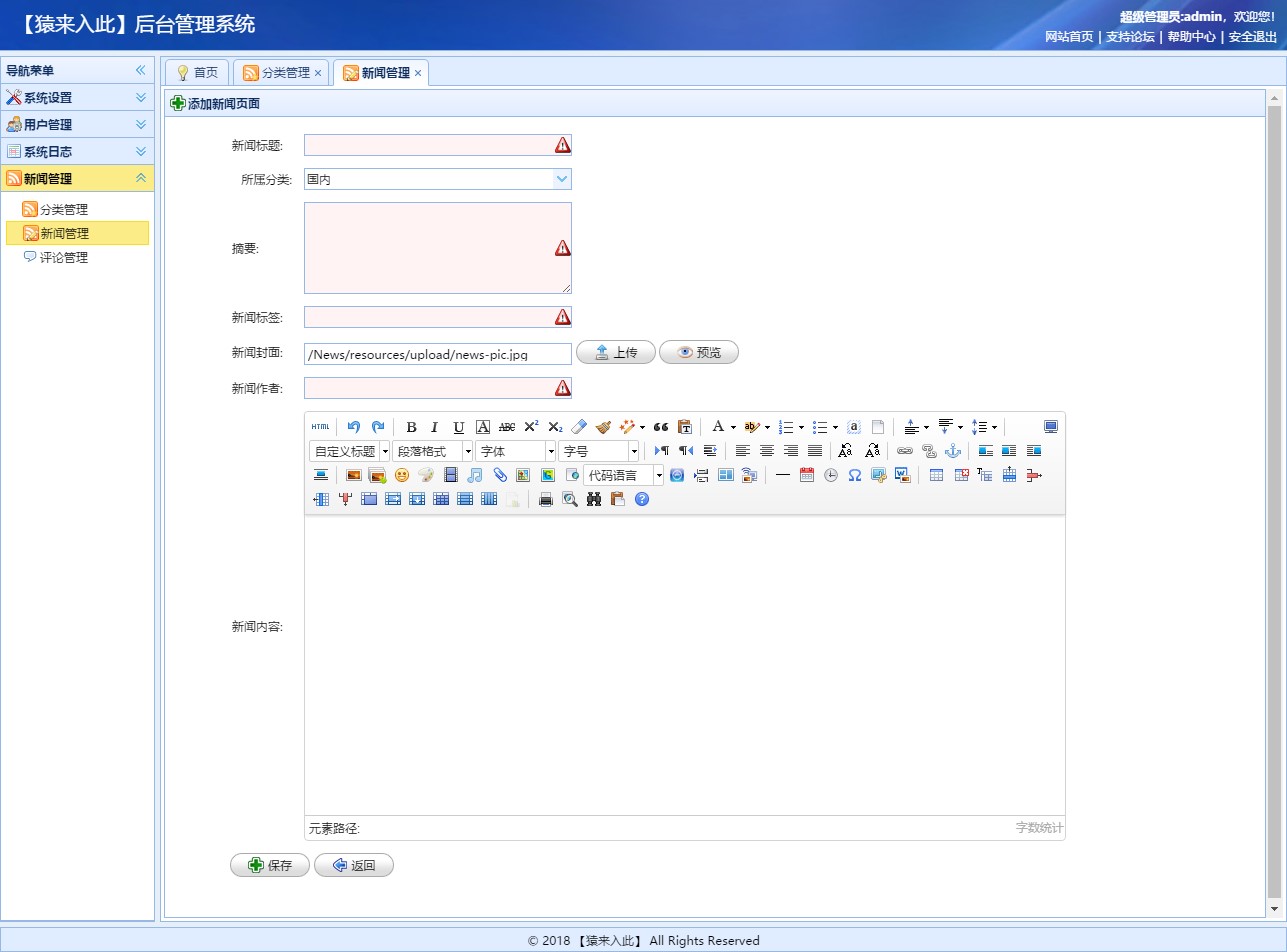1287x952 pixels.
Task: Insert a table in the editor
Action: [936, 475]
